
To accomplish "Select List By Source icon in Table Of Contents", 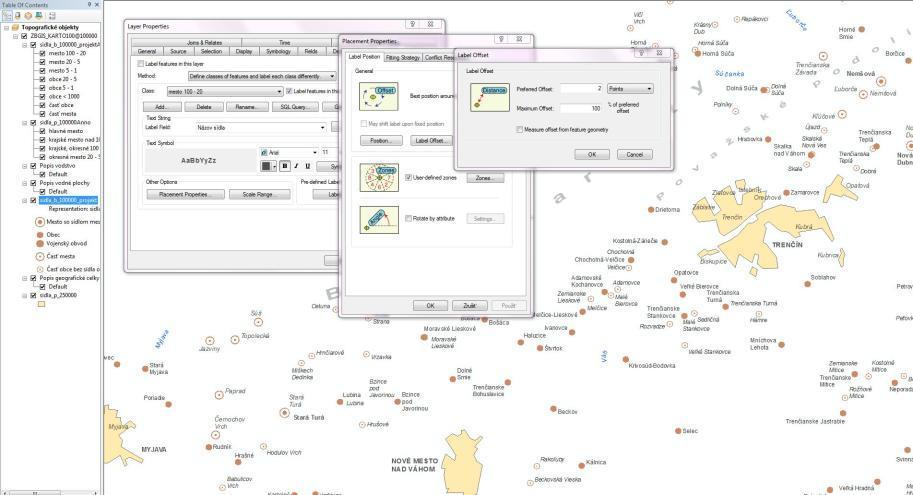I will pos(19,16).
